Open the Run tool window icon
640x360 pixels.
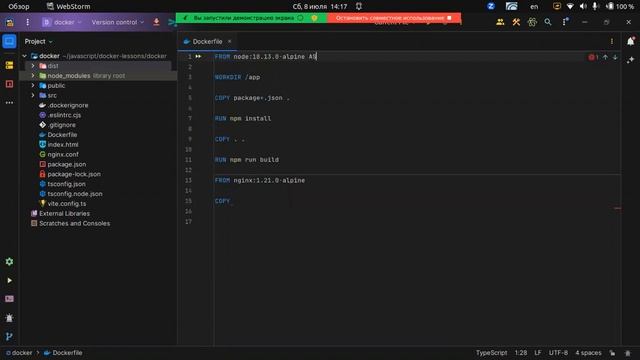coord(9,280)
